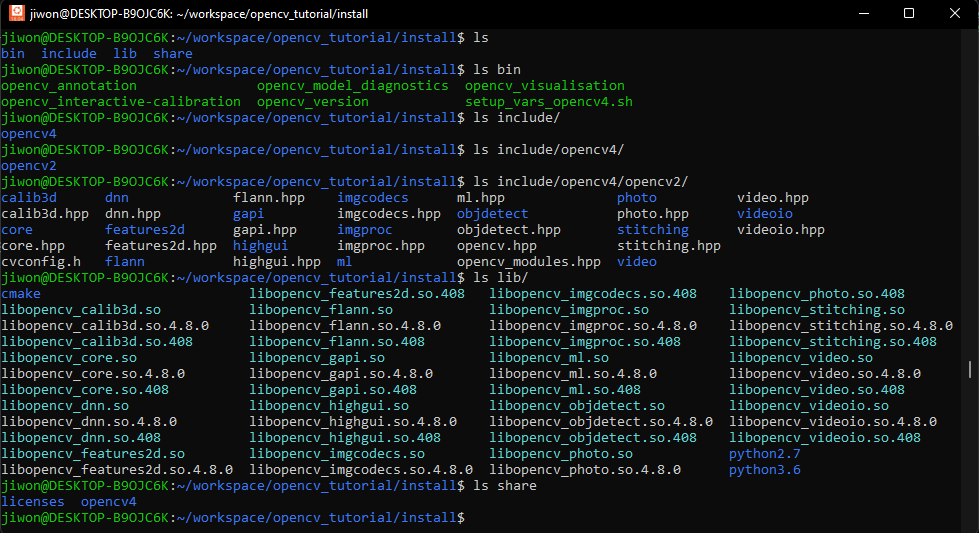This screenshot has height=533, width=979.
Task: Click 'libopencv_highgui.so.4.8.0' entry
Action: [x=353, y=422]
